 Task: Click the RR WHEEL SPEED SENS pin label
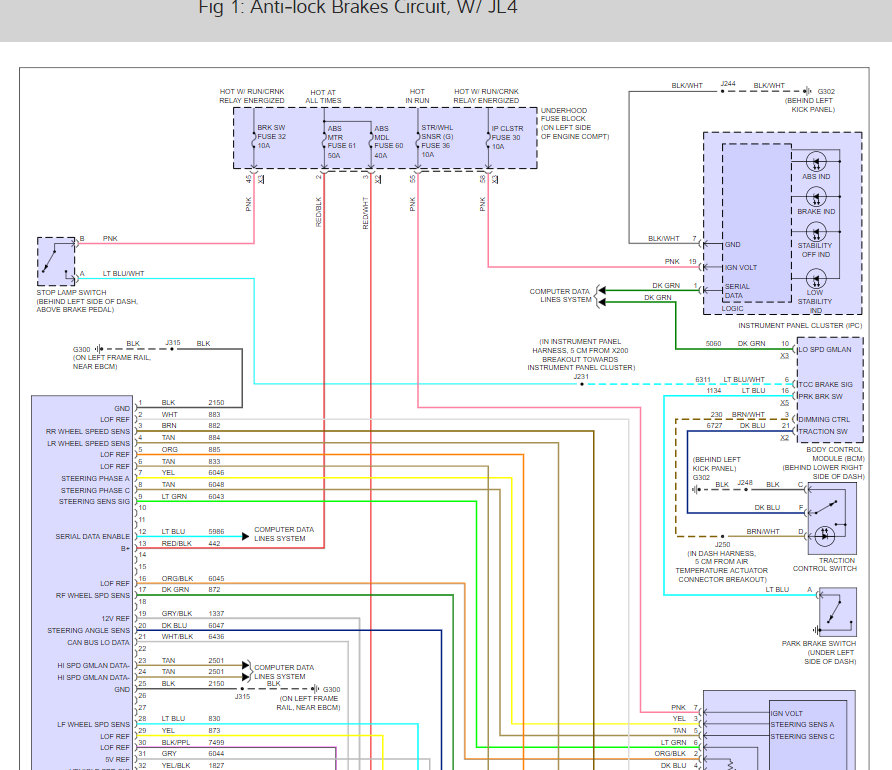tap(88, 432)
